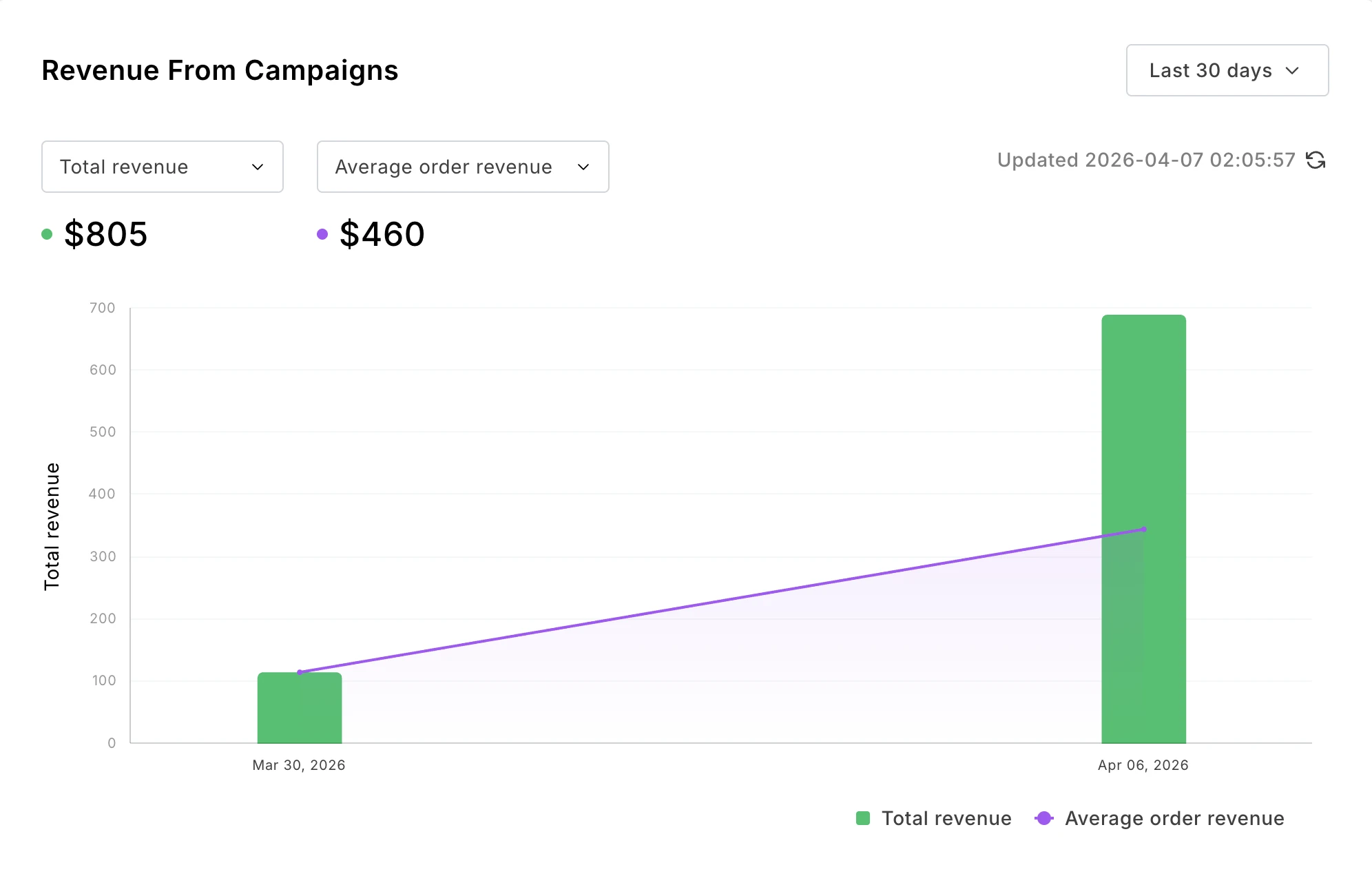Image resolution: width=1372 pixels, height=887 pixels.
Task: Click the Apr 06, 2026 axis label
Action: [1143, 764]
